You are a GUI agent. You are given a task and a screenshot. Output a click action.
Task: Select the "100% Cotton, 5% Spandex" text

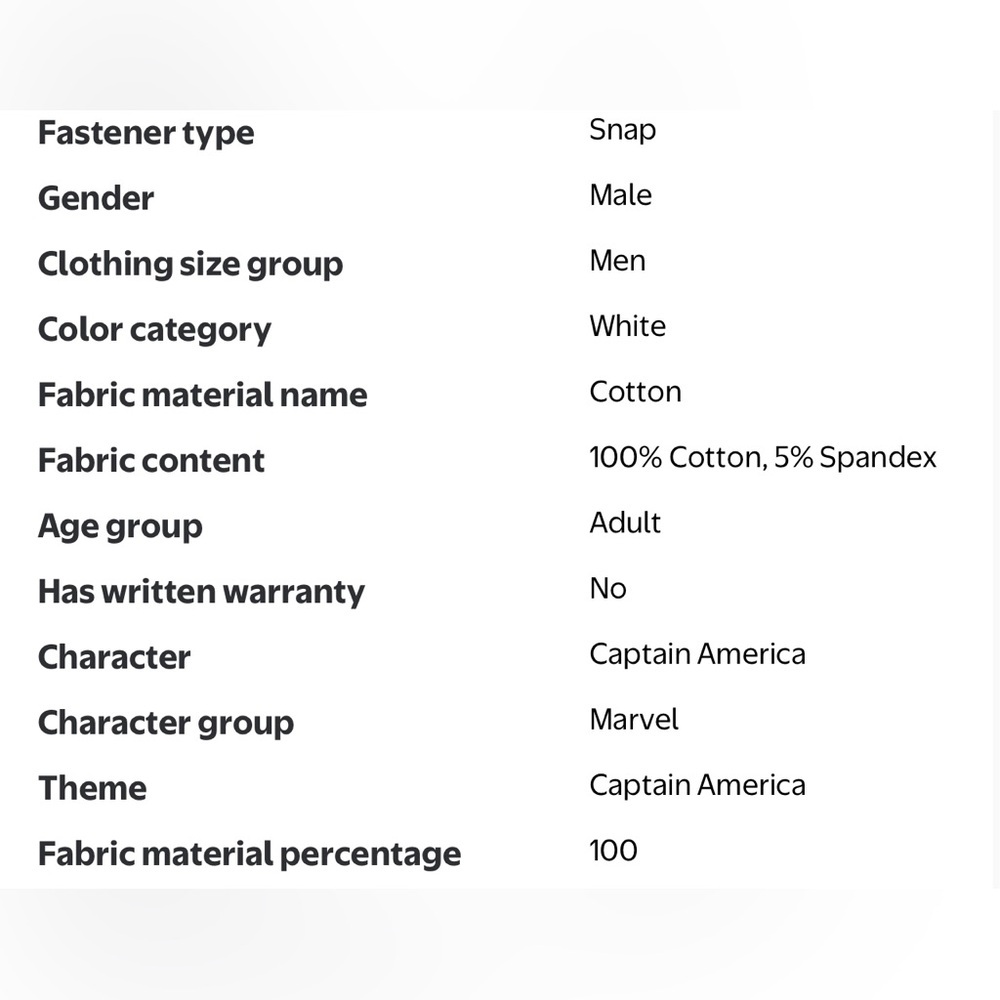762,458
